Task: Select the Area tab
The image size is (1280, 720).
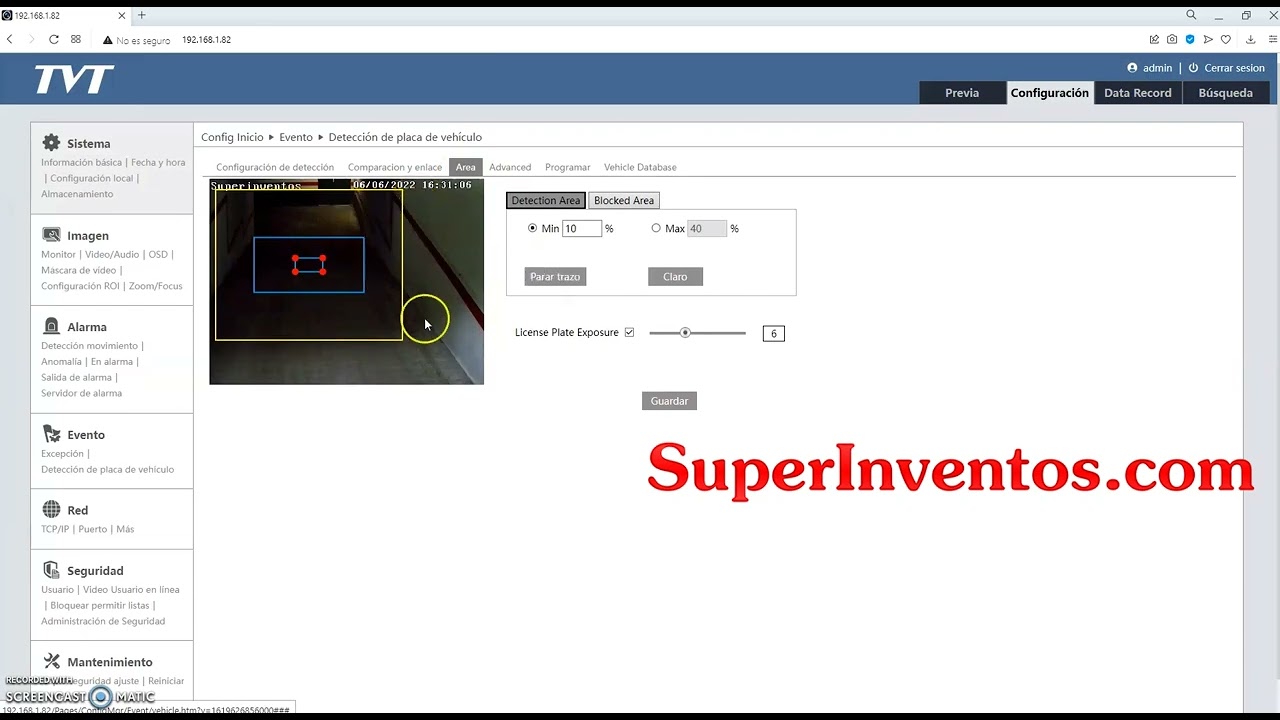Action: (466, 167)
